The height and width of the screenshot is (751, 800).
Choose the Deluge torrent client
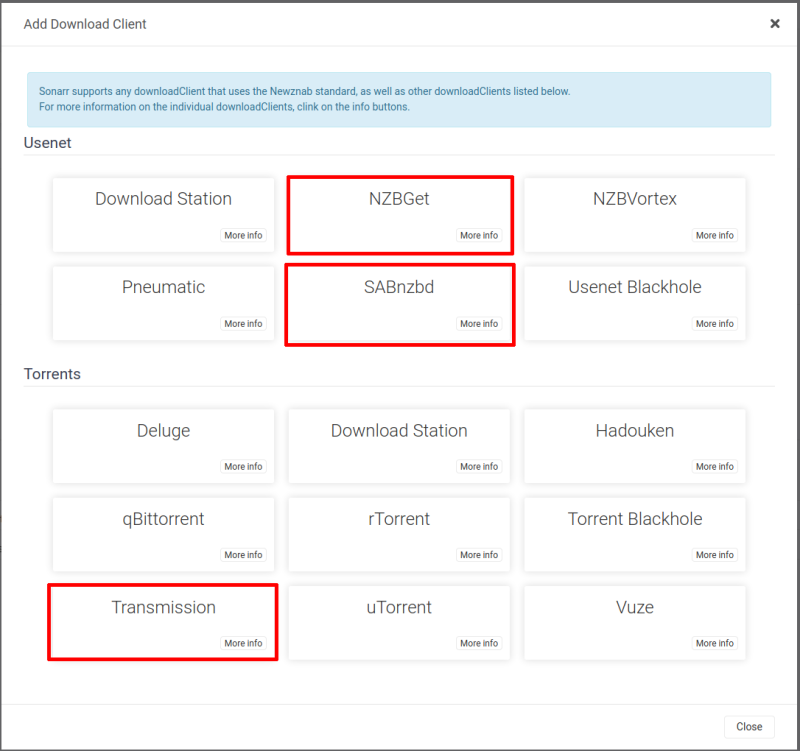163,446
